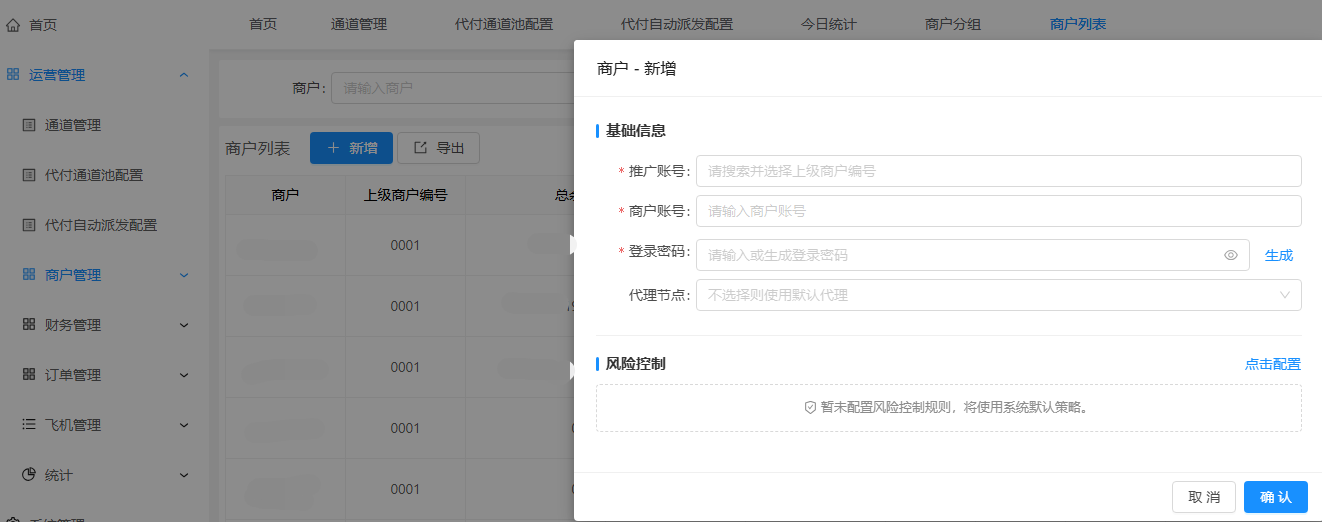Screen dimensions: 1322x522
Task: Click the 点击配置 risk control link
Action: pyautogui.click(x=1273, y=364)
